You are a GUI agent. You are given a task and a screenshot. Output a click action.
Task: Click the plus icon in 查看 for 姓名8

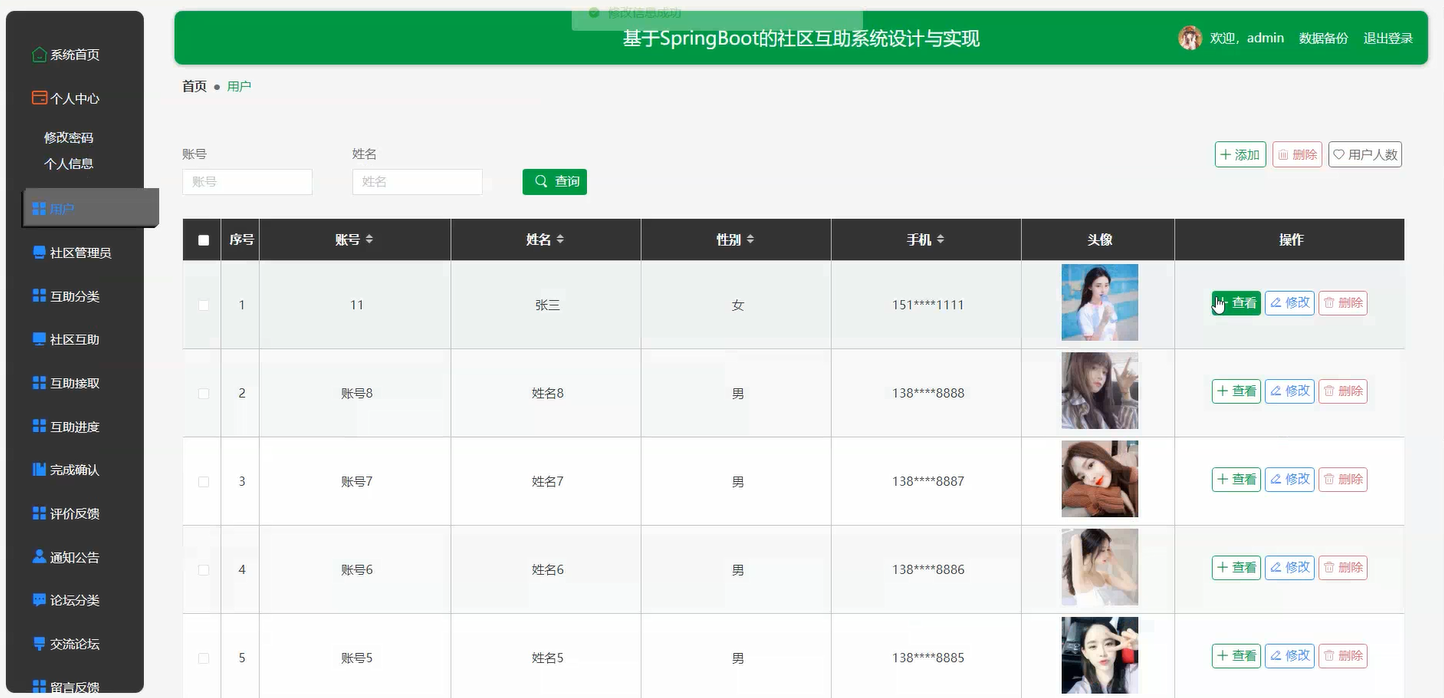1223,391
